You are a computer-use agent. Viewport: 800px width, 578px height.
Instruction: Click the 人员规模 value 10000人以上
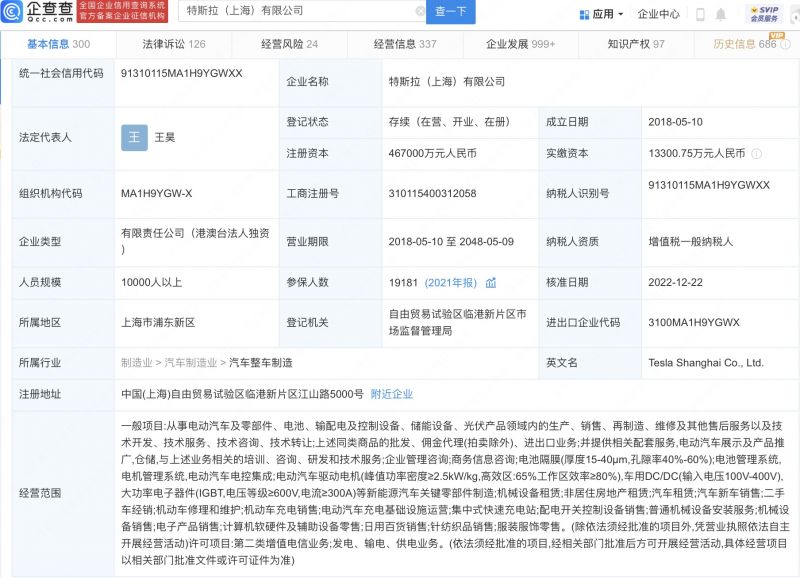pyautogui.click(x=152, y=282)
